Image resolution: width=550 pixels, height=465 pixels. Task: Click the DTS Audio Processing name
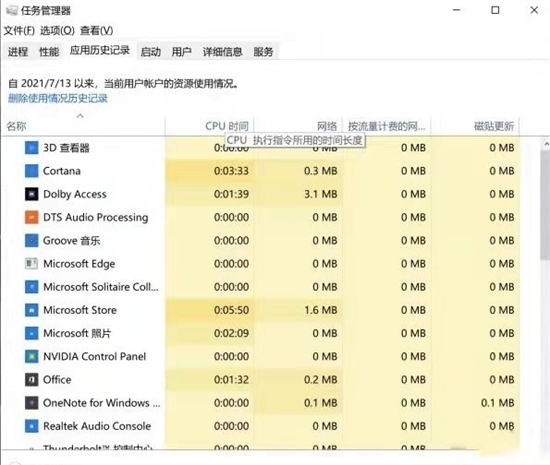click(95, 217)
